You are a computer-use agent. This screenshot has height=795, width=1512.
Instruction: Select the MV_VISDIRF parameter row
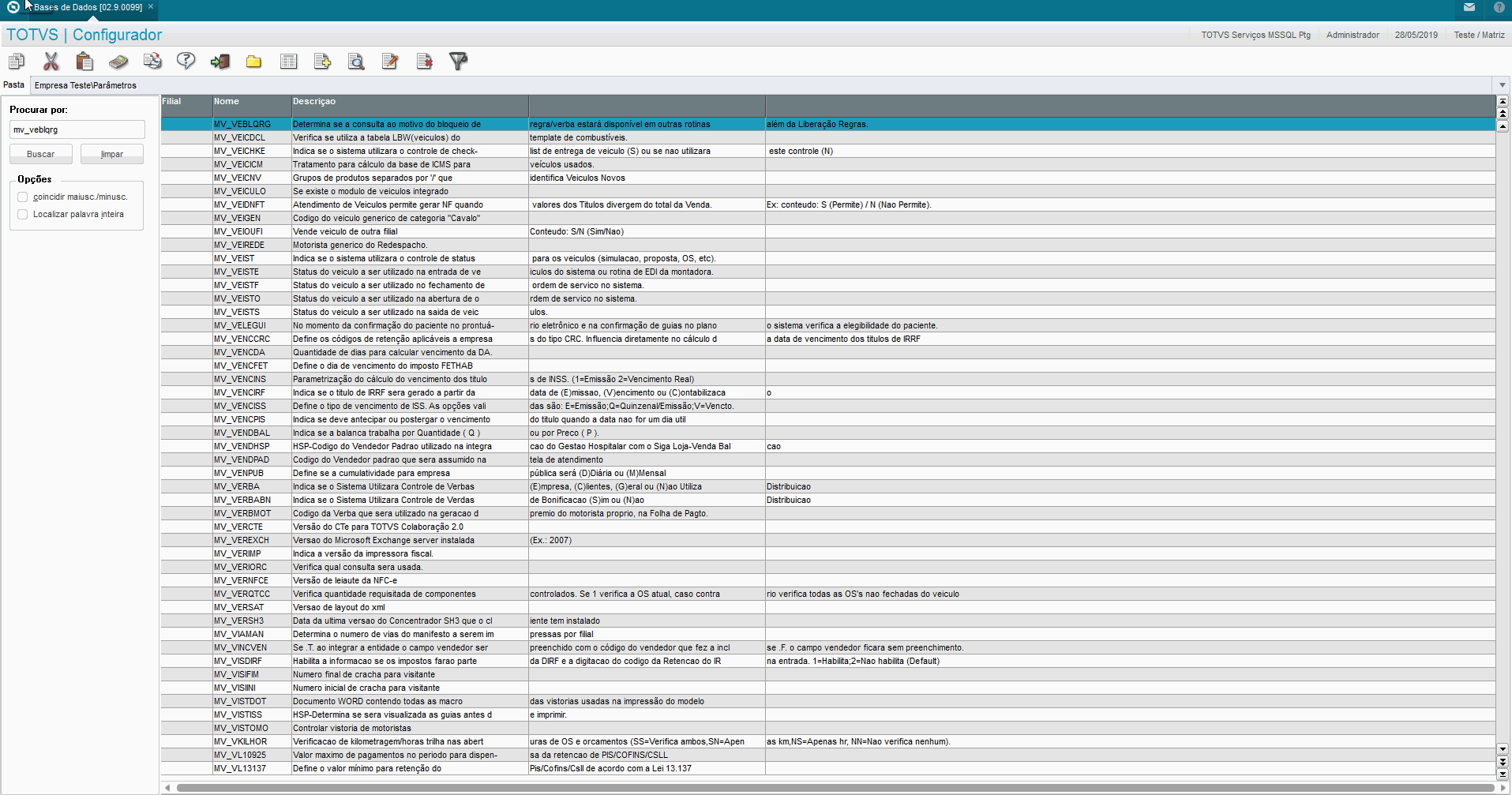tap(827, 661)
